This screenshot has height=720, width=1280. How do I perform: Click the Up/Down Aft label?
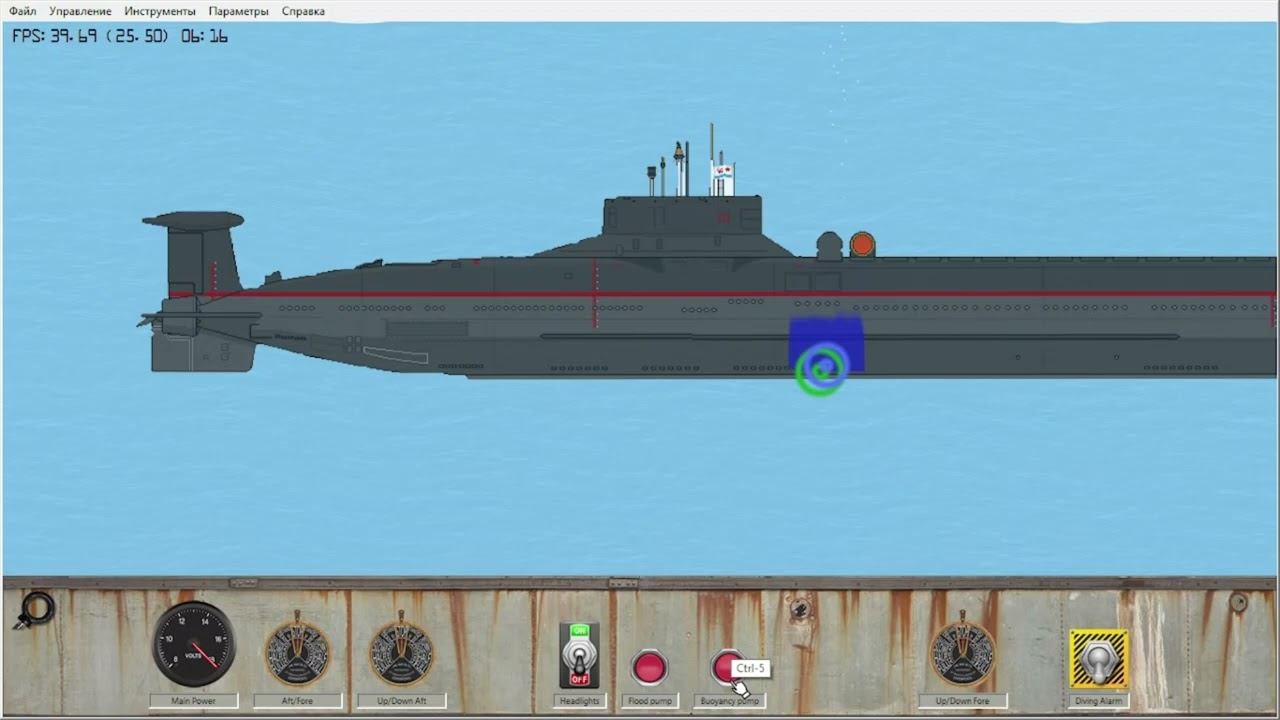[401, 701]
